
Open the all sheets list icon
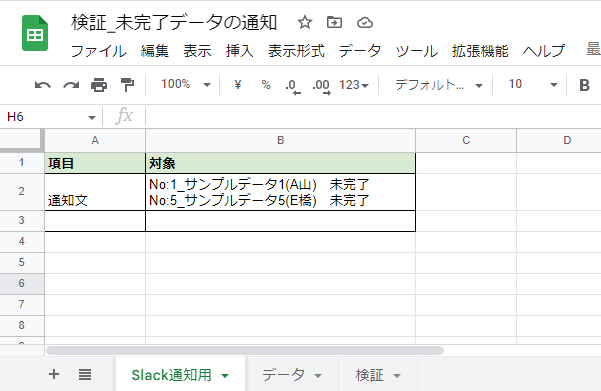tap(85, 375)
